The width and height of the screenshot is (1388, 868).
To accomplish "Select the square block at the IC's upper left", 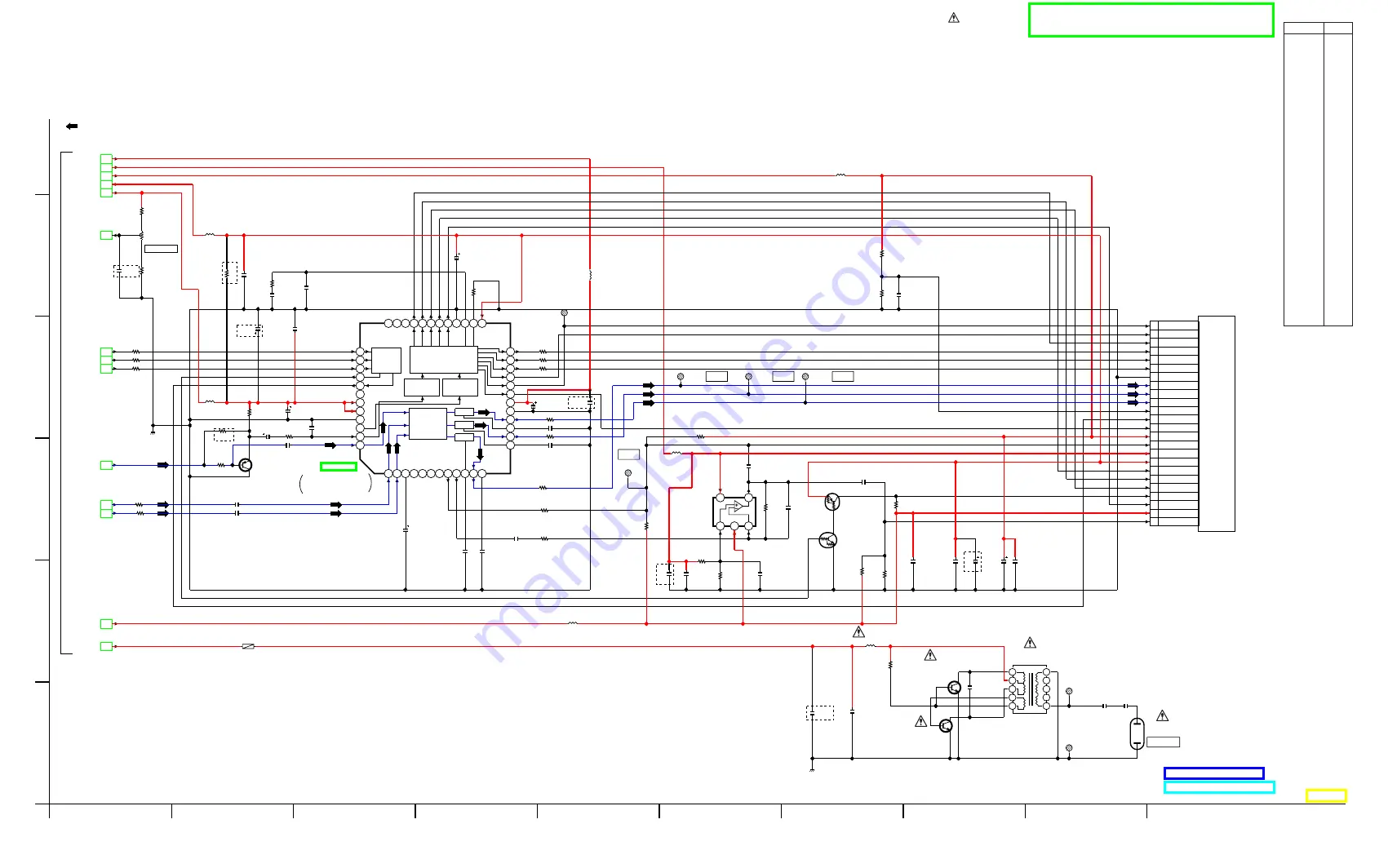I will [386, 361].
